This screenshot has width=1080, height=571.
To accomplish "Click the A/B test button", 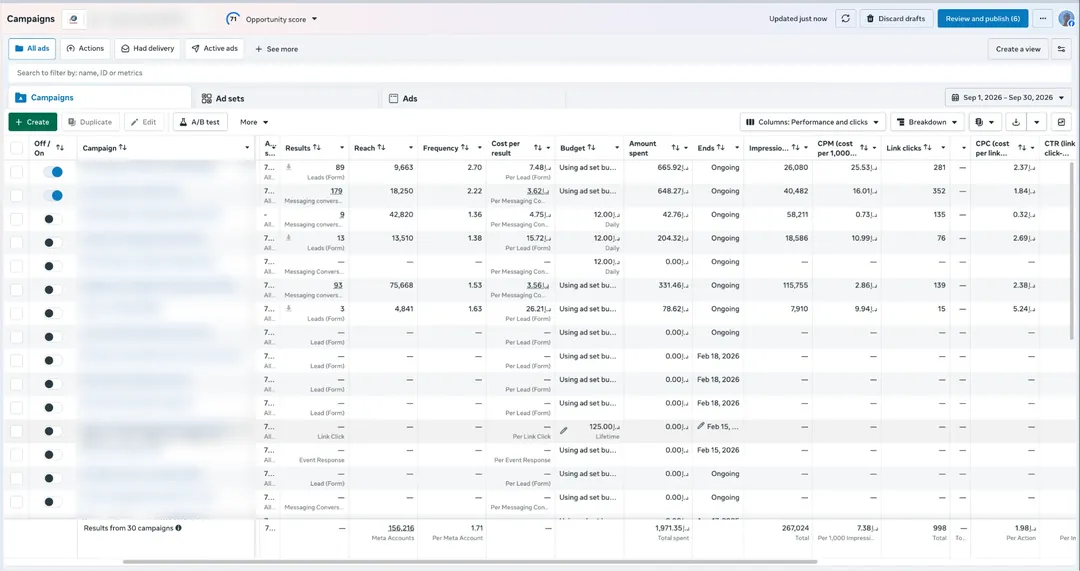I will pos(199,122).
